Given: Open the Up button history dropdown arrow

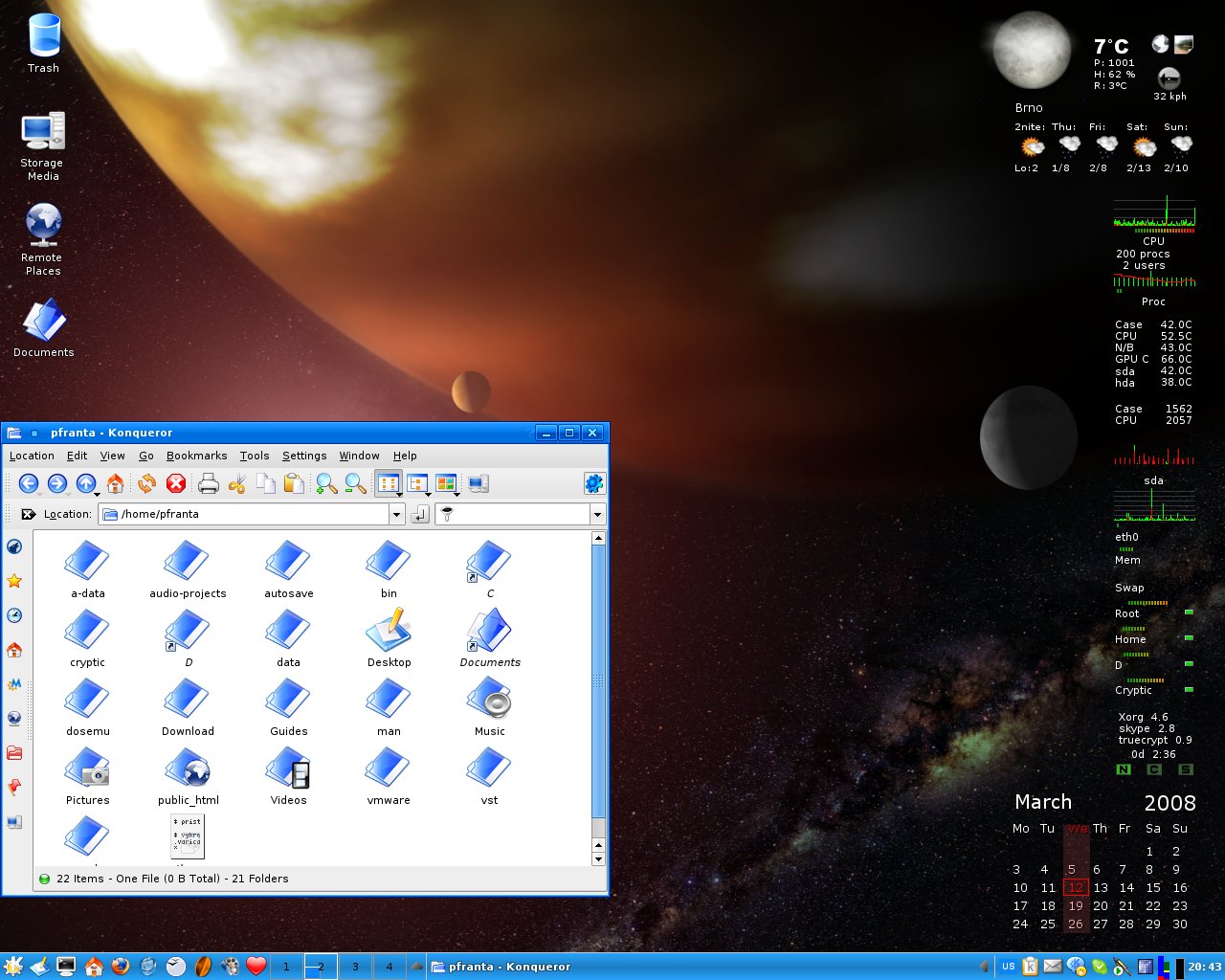Looking at the screenshot, I should (x=98, y=494).
